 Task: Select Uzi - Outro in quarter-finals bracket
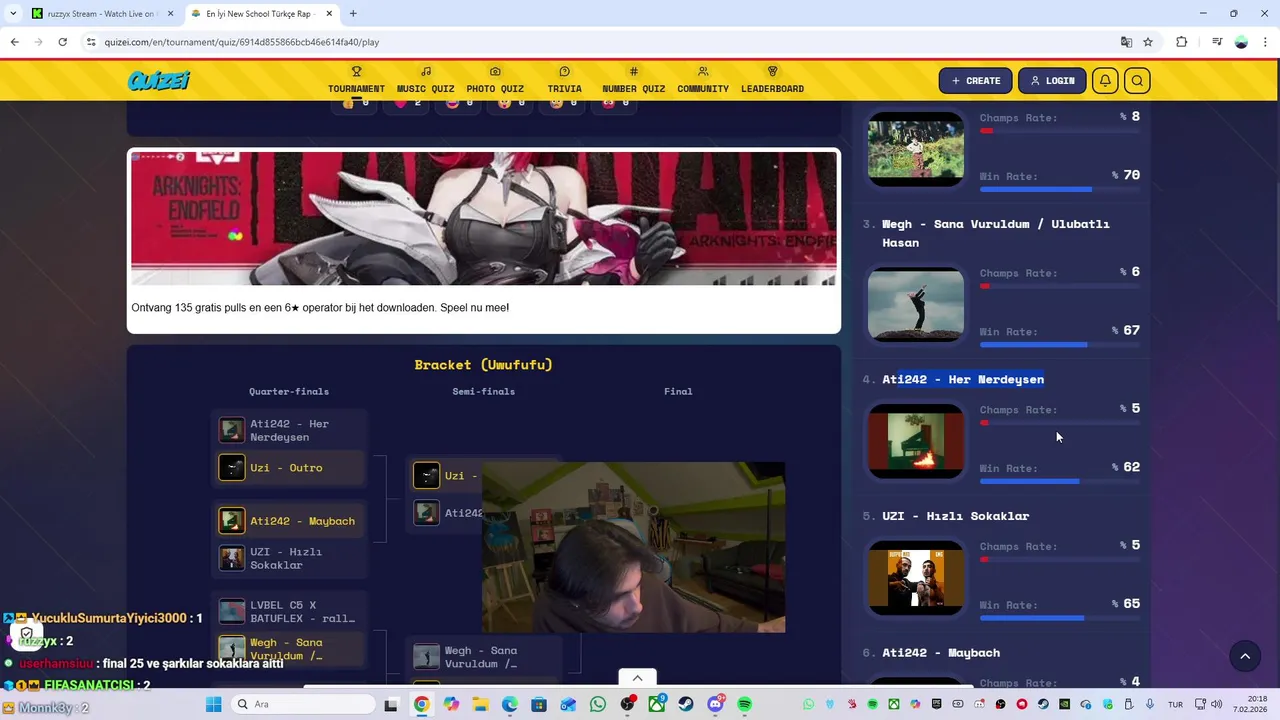[290, 468]
